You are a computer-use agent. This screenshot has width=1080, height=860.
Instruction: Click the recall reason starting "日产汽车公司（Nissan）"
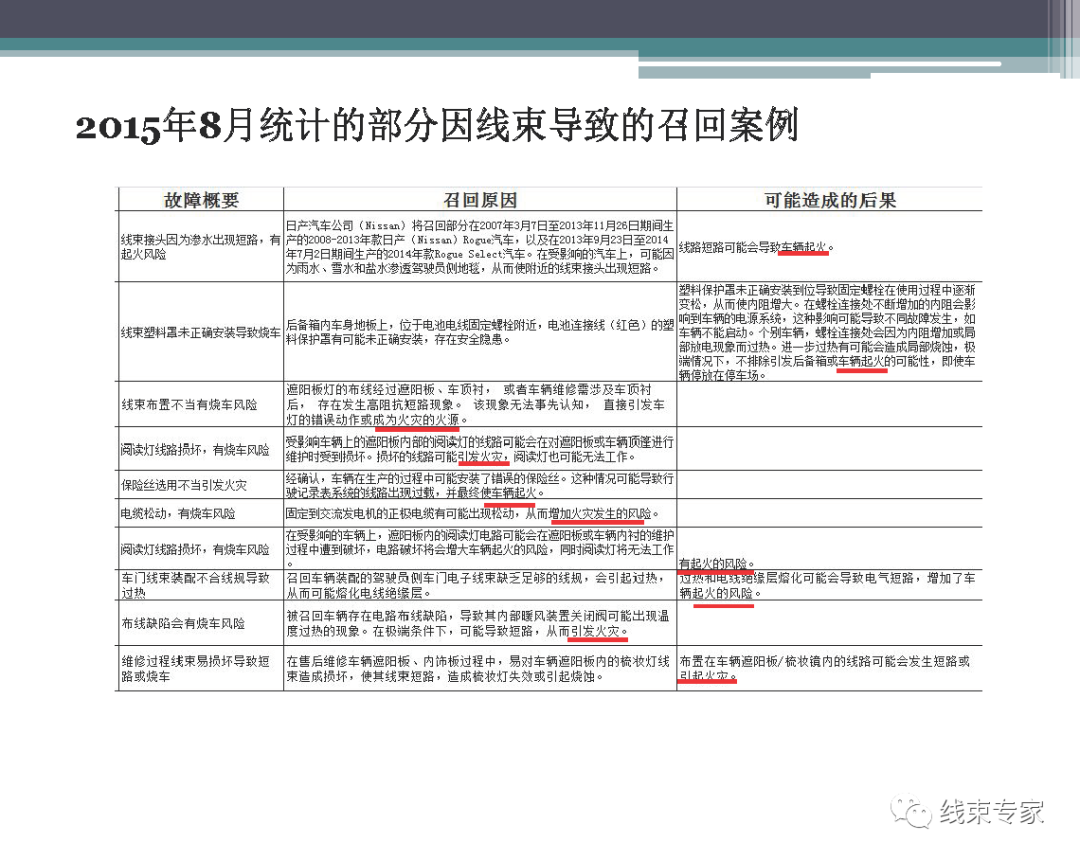coord(480,247)
